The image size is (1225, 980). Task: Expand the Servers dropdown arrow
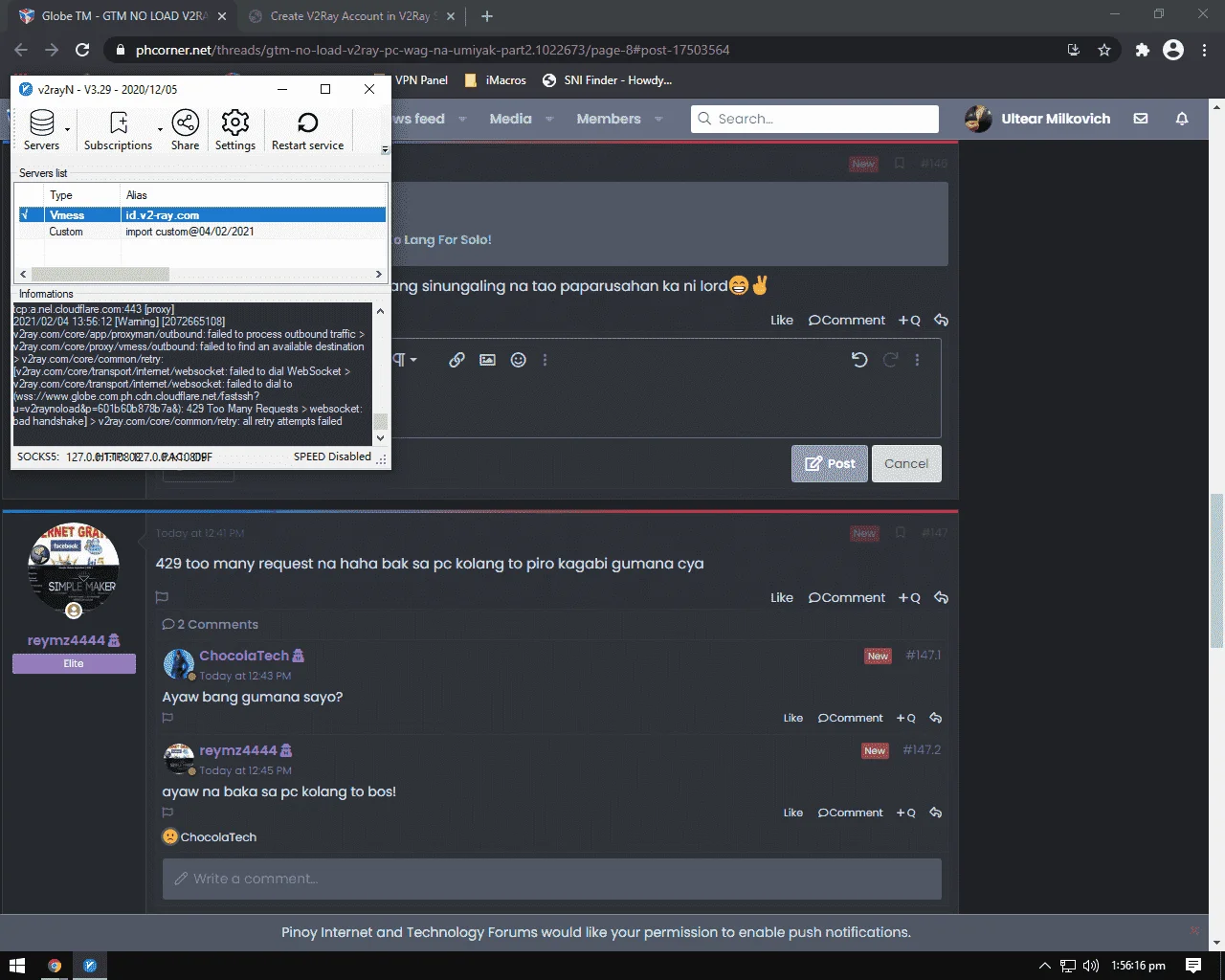pos(67,129)
